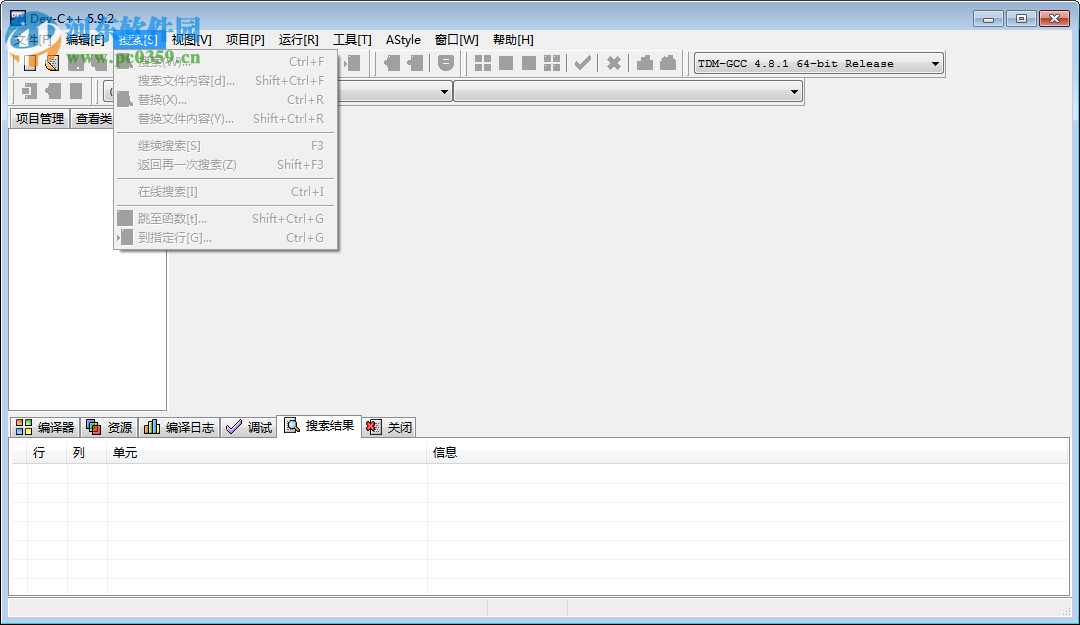Viewport: 1080px width, 625px height.
Task: Expand the class browser combo box
Action: [x=443, y=91]
